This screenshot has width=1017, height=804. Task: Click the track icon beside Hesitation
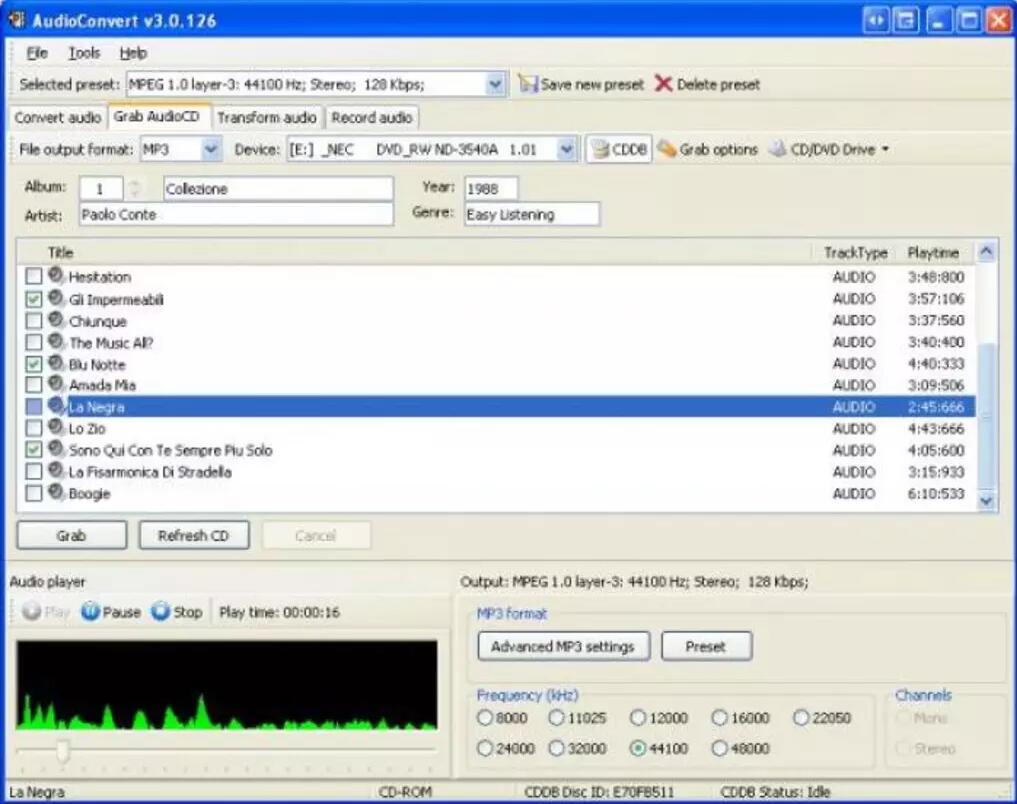click(56, 276)
